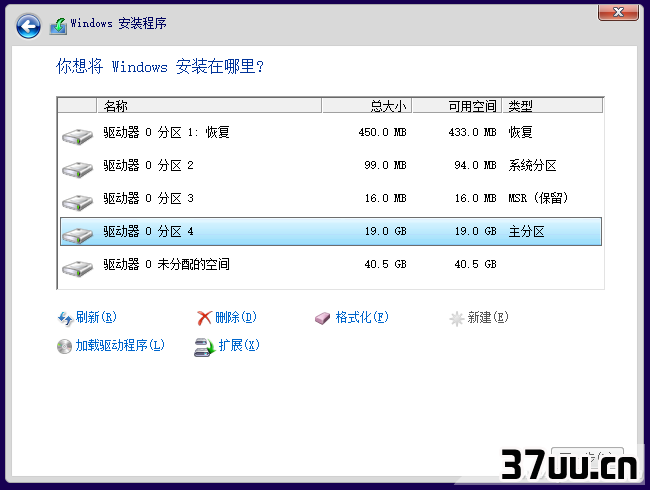This screenshot has height=490, width=650.
Task: Extend the partition via 扩展(X)
Action: click(239, 345)
